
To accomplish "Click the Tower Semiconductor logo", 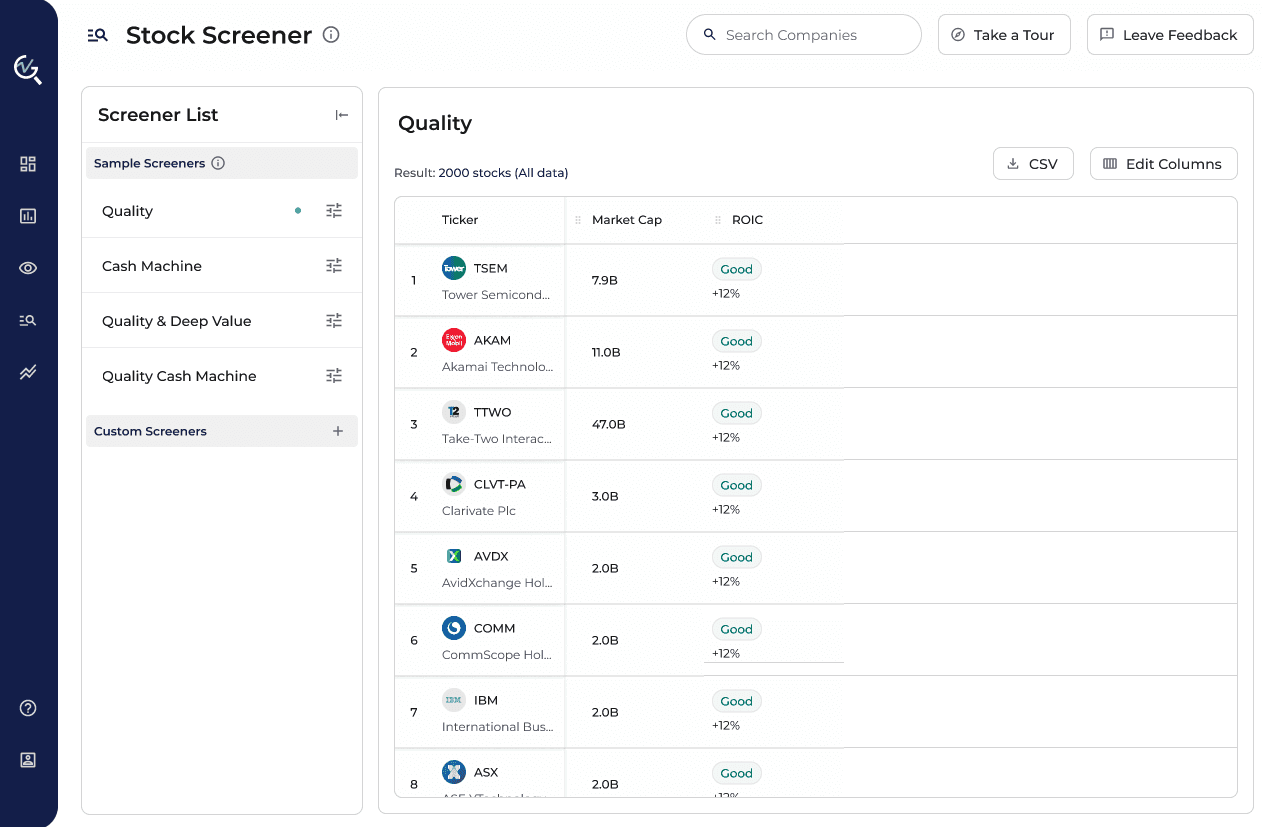I will click(454, 268).
